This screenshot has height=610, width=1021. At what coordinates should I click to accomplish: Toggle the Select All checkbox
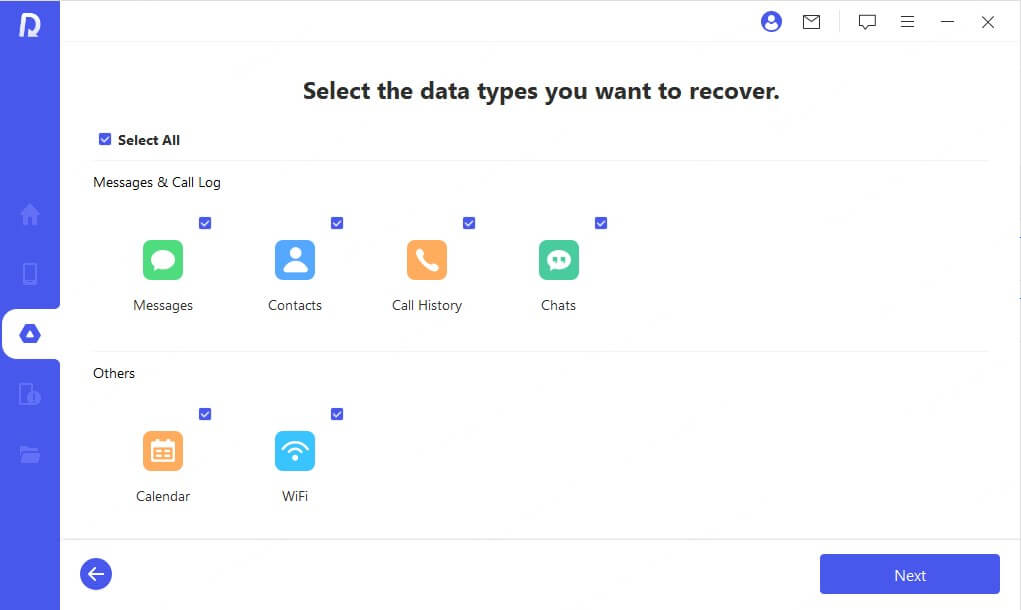click(105, 140)
